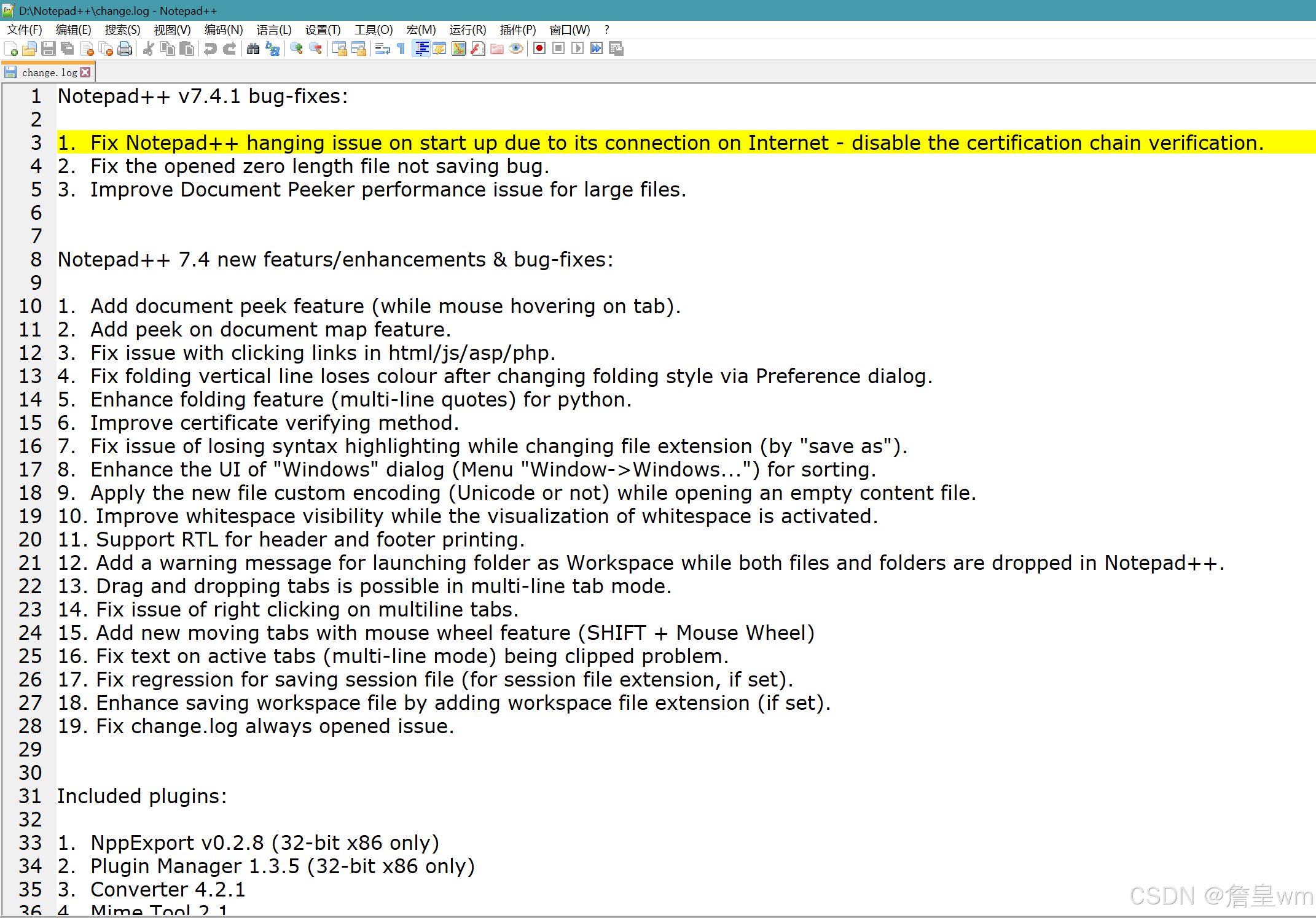Click line number 19 in the margin
1316x918 pixels.
click(x=30, y=516)
